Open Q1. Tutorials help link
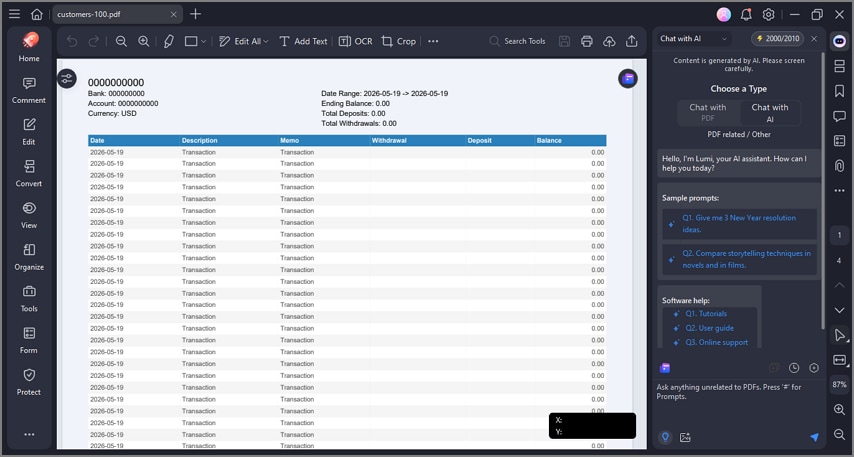 coord(706,314)
